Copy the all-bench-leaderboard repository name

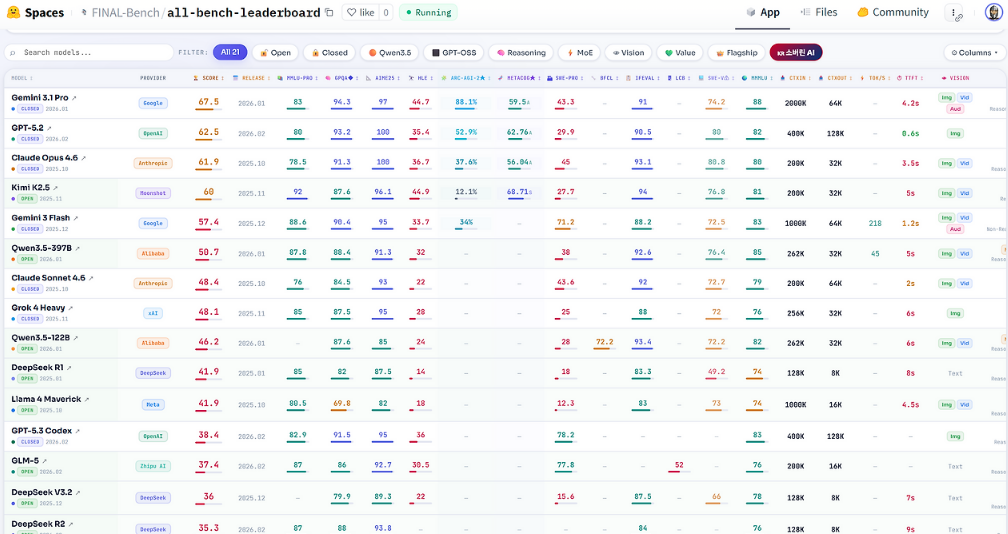329,12
